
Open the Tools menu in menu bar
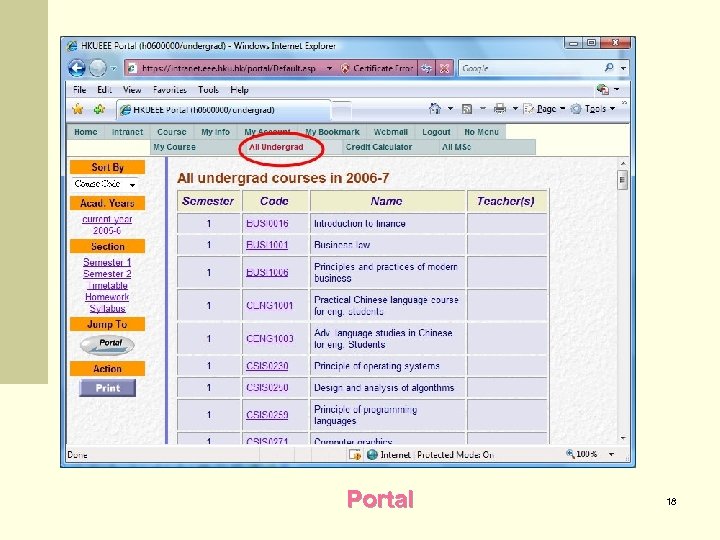point(208,90)
